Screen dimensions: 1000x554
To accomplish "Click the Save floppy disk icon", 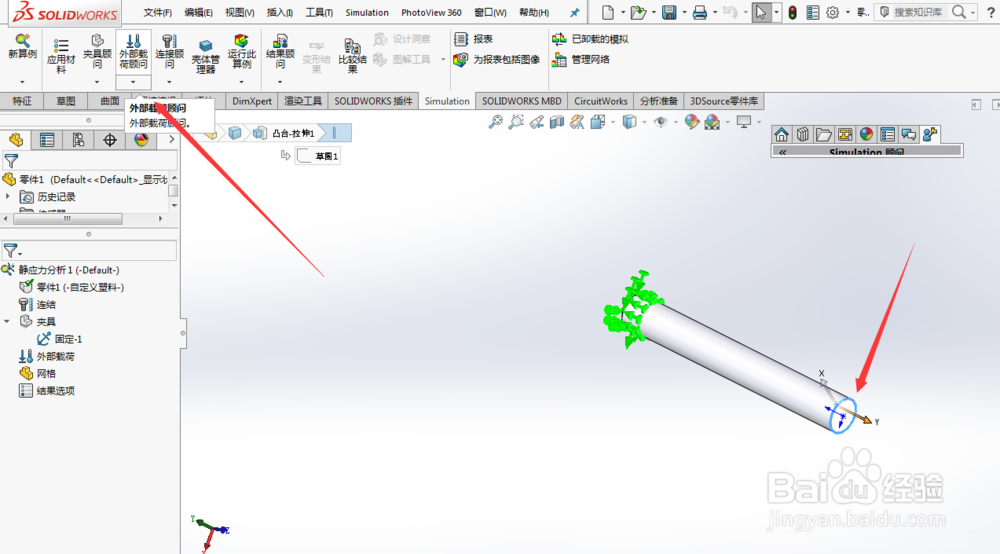I will pyautogui.click(x=669, y=12).
